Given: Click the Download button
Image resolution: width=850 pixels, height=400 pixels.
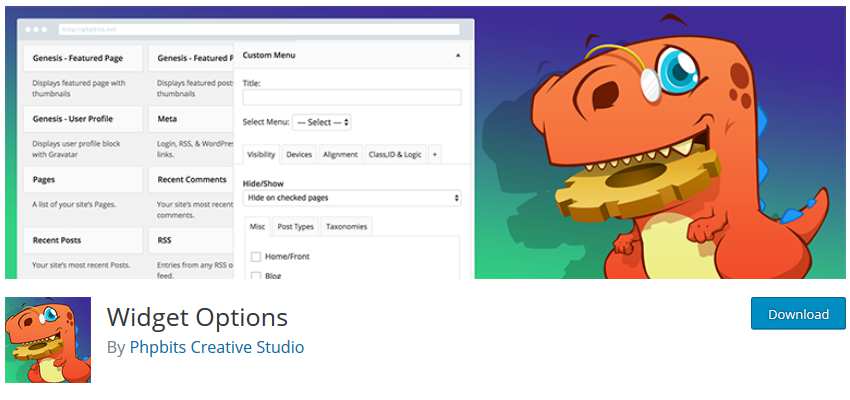Looking at the screenshot, I should point(797,313).
